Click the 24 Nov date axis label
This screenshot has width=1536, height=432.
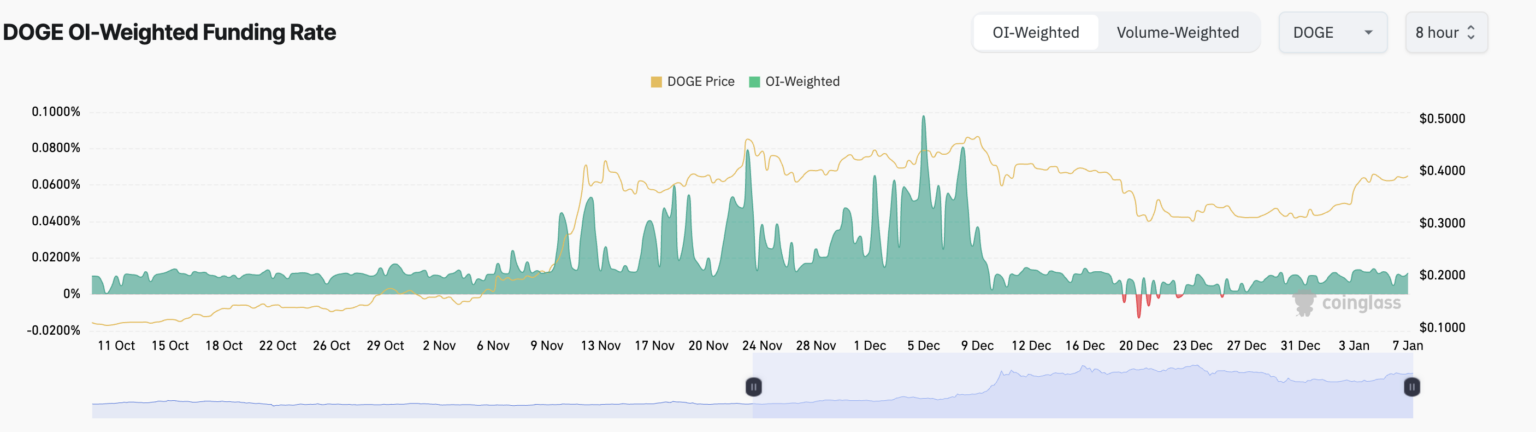762,346
